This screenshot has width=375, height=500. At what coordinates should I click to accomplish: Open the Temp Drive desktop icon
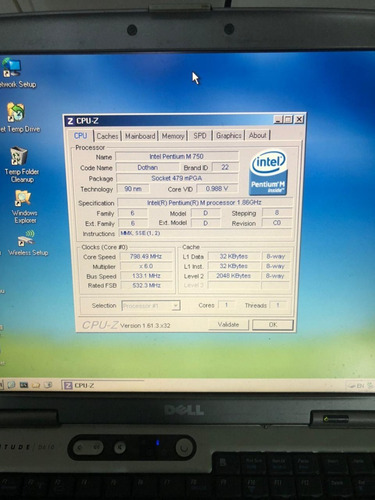[x=16, y=112]
